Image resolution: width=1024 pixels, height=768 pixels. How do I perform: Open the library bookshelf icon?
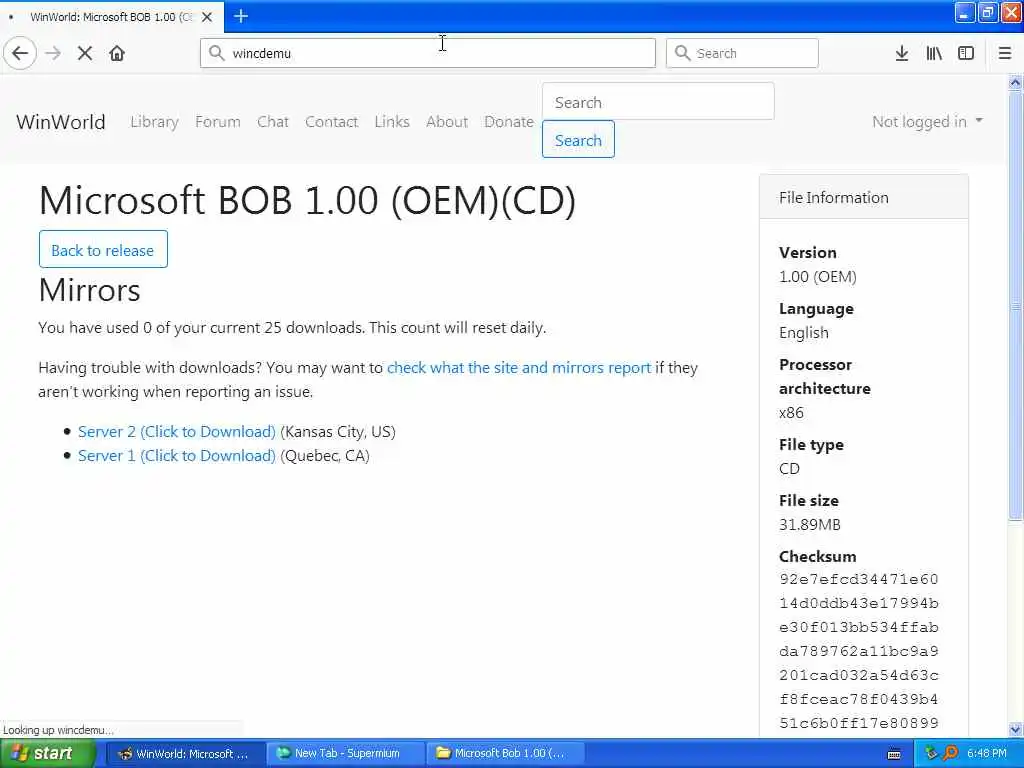[x=934, y=53]
